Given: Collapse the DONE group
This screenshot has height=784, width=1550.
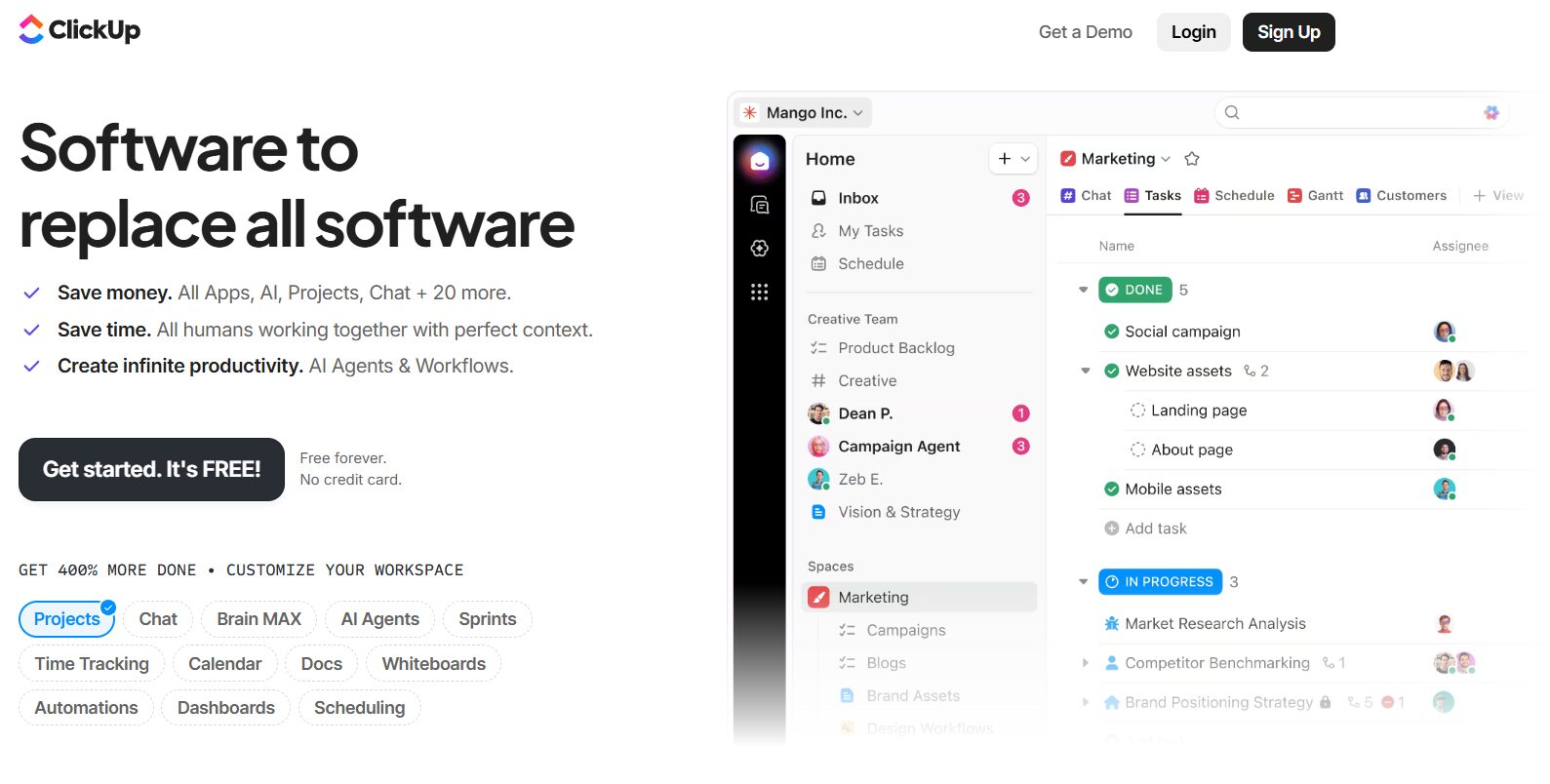Looking at the screenshot, I should (x=1083, y=290).
